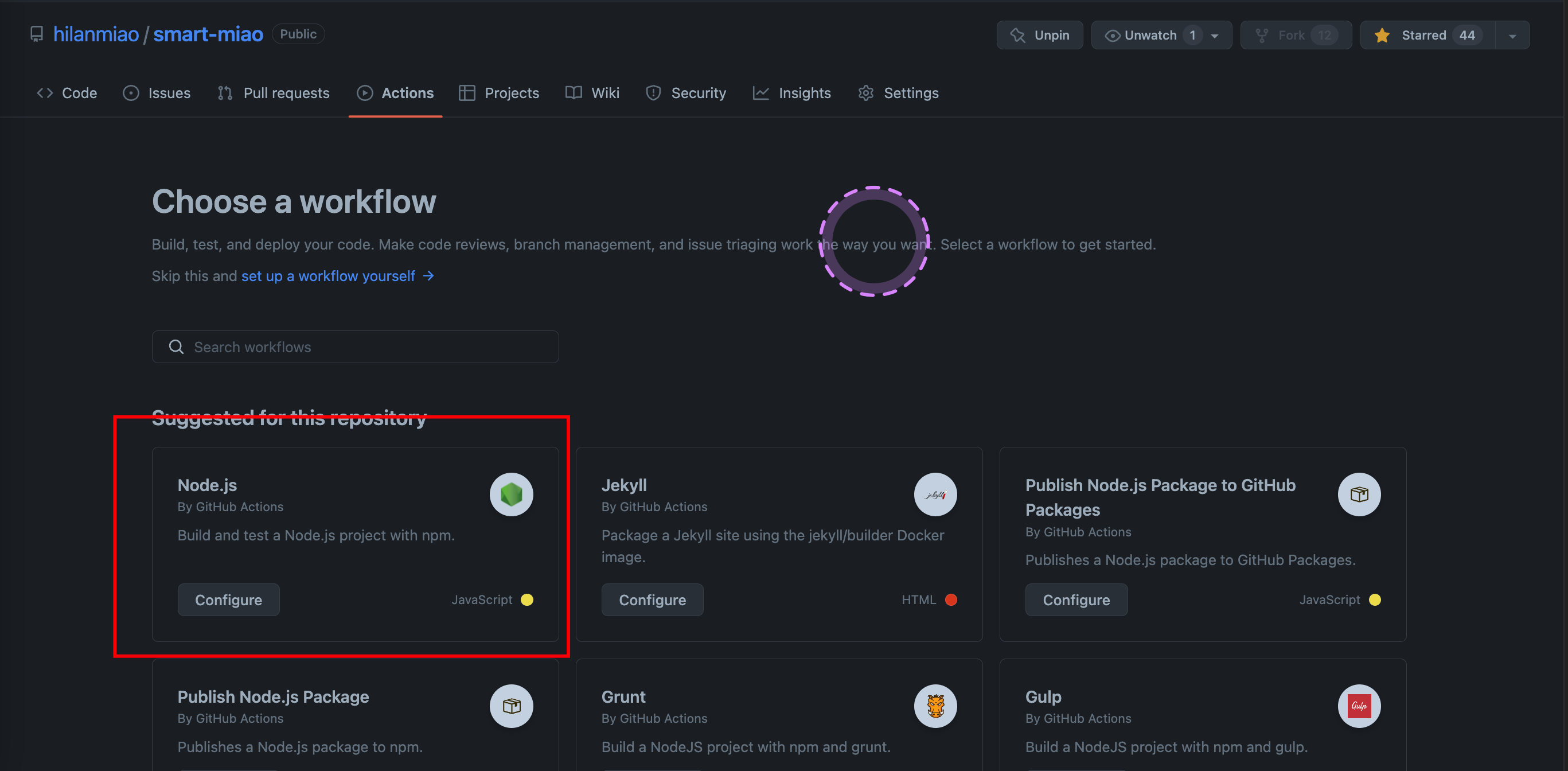1568x771 pixels.
Task: Configure the Node.js workflow
Action: (x=228, y=600)
